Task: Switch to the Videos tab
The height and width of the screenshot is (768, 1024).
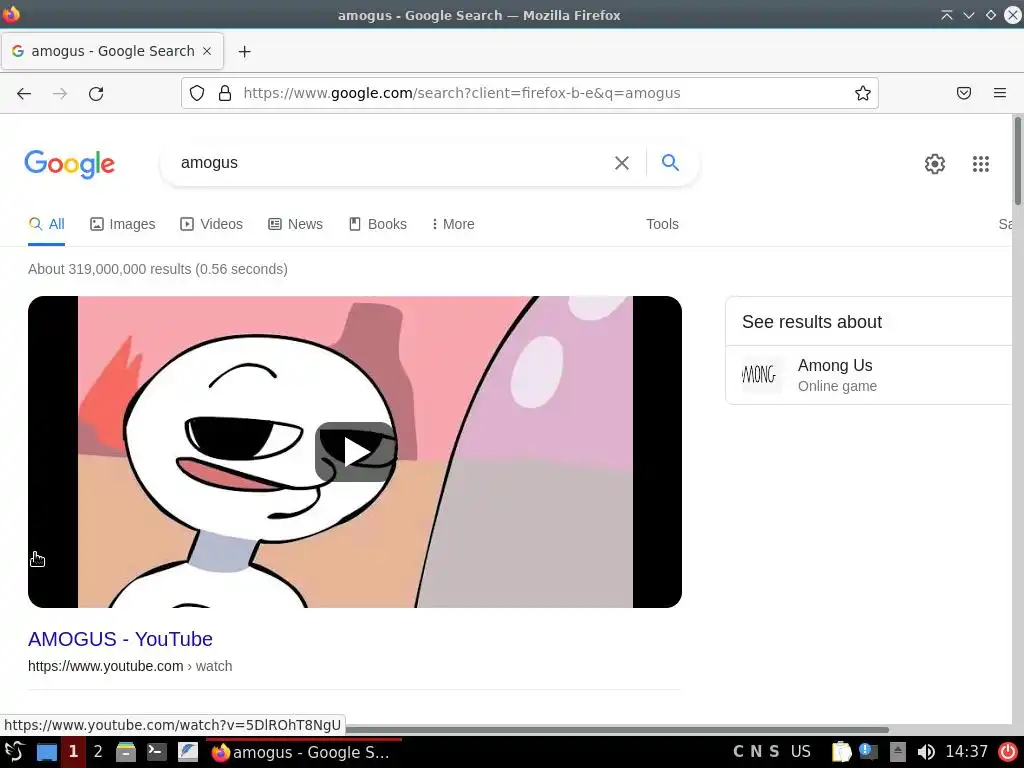Action: click(212, 224)
